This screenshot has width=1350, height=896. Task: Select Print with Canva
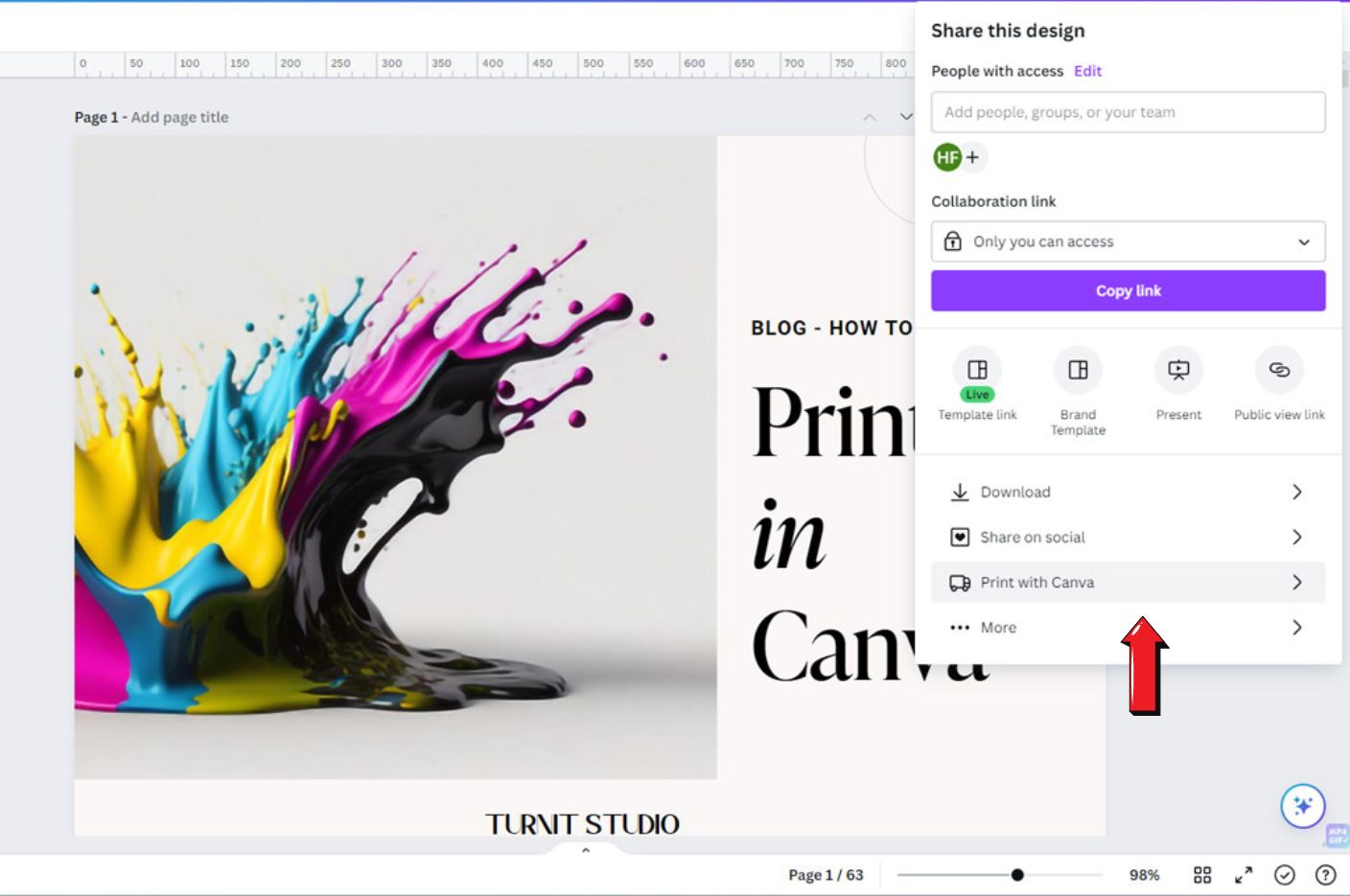point(1128,582)
